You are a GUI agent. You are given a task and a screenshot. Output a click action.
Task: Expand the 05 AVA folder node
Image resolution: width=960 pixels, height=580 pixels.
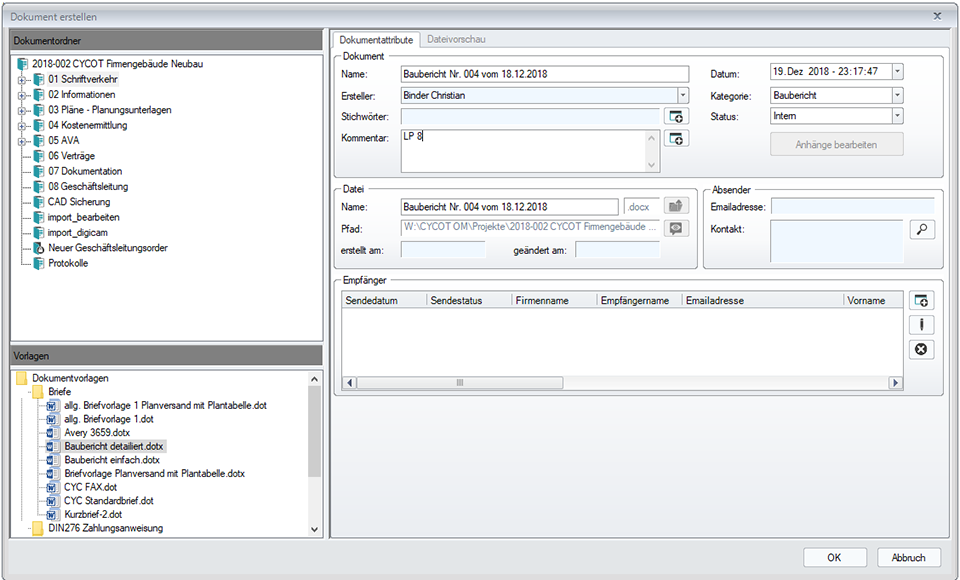(21, 141)
